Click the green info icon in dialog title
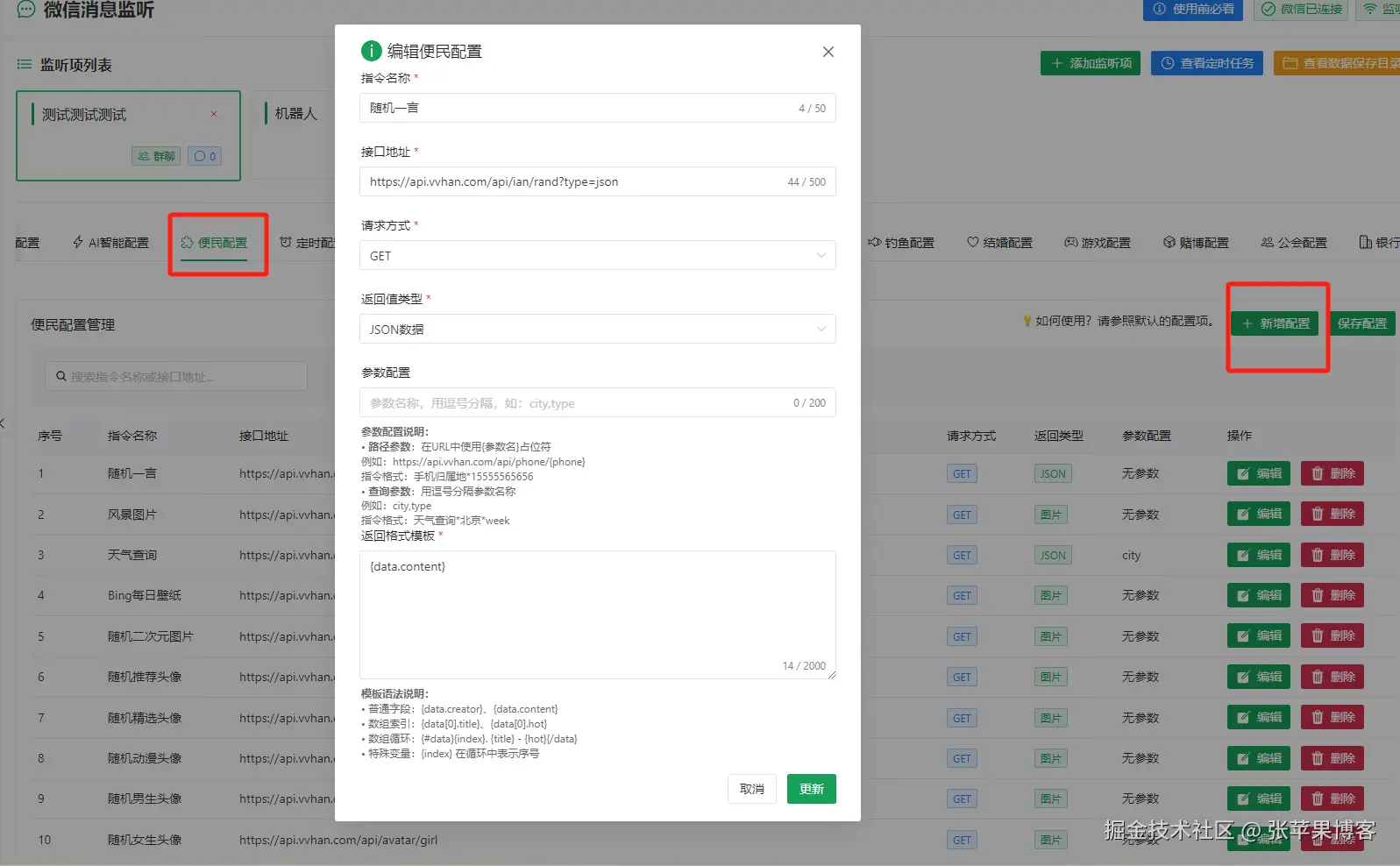Screen dimensions: 1400x866 (372, 51)
